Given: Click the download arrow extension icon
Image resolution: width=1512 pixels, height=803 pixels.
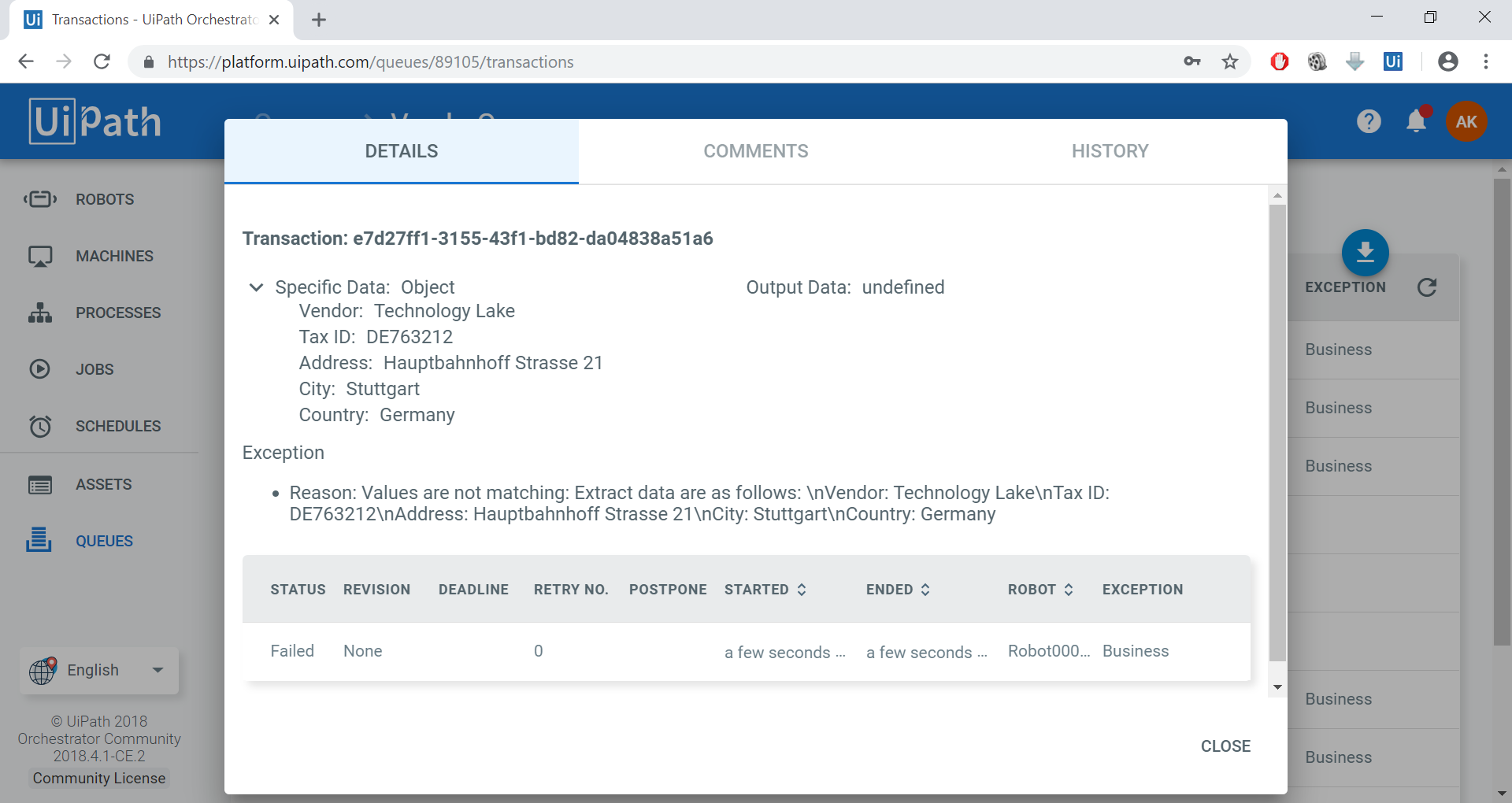Looking at the screenshot, I should (1355, 61).
